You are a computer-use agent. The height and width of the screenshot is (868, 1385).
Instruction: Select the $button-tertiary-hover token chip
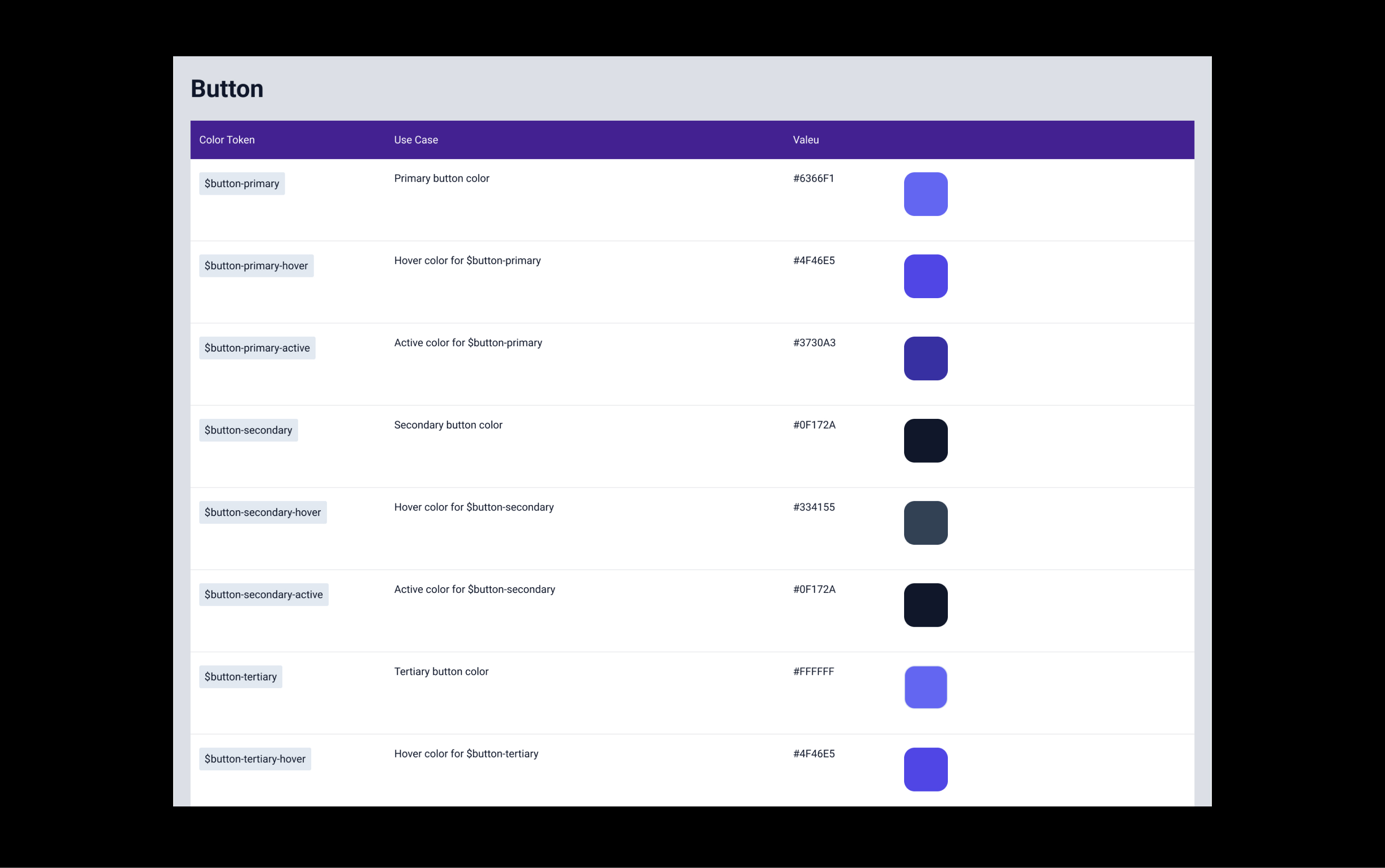255,758
